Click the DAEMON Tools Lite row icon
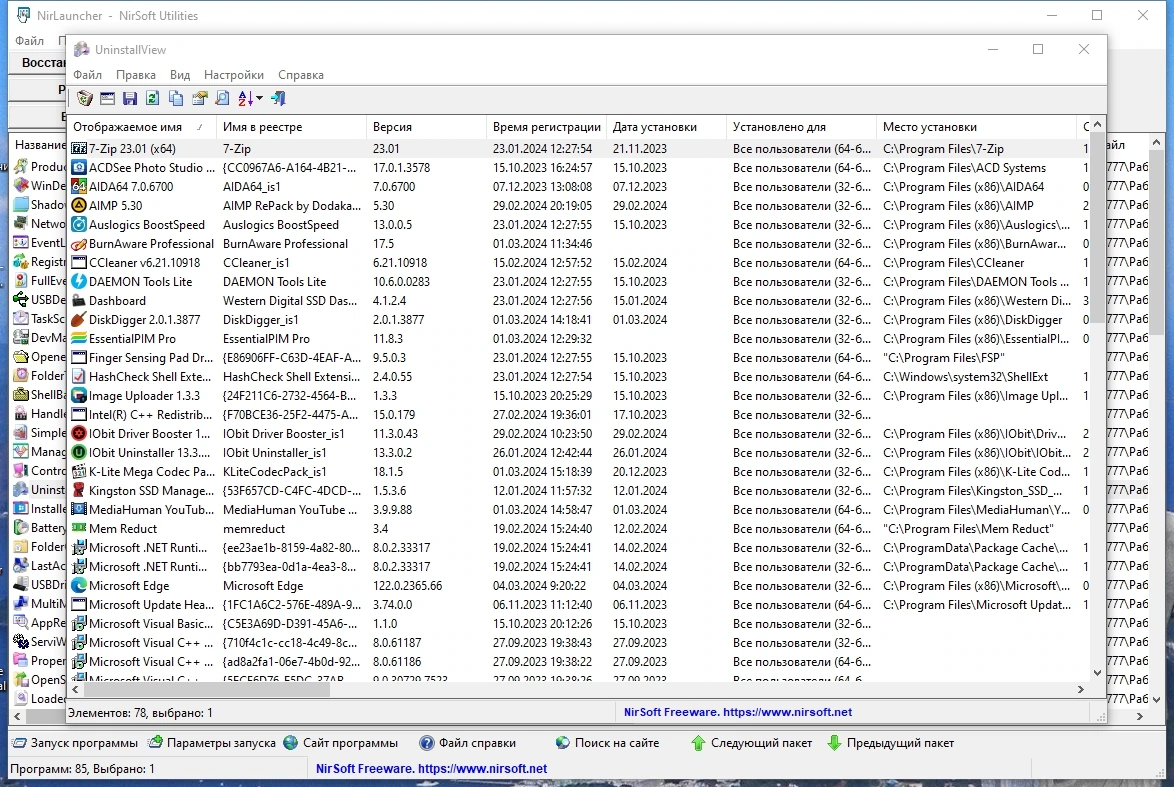Image resolution: width=1174 pixels, height=787 pixels. point(79,282)
